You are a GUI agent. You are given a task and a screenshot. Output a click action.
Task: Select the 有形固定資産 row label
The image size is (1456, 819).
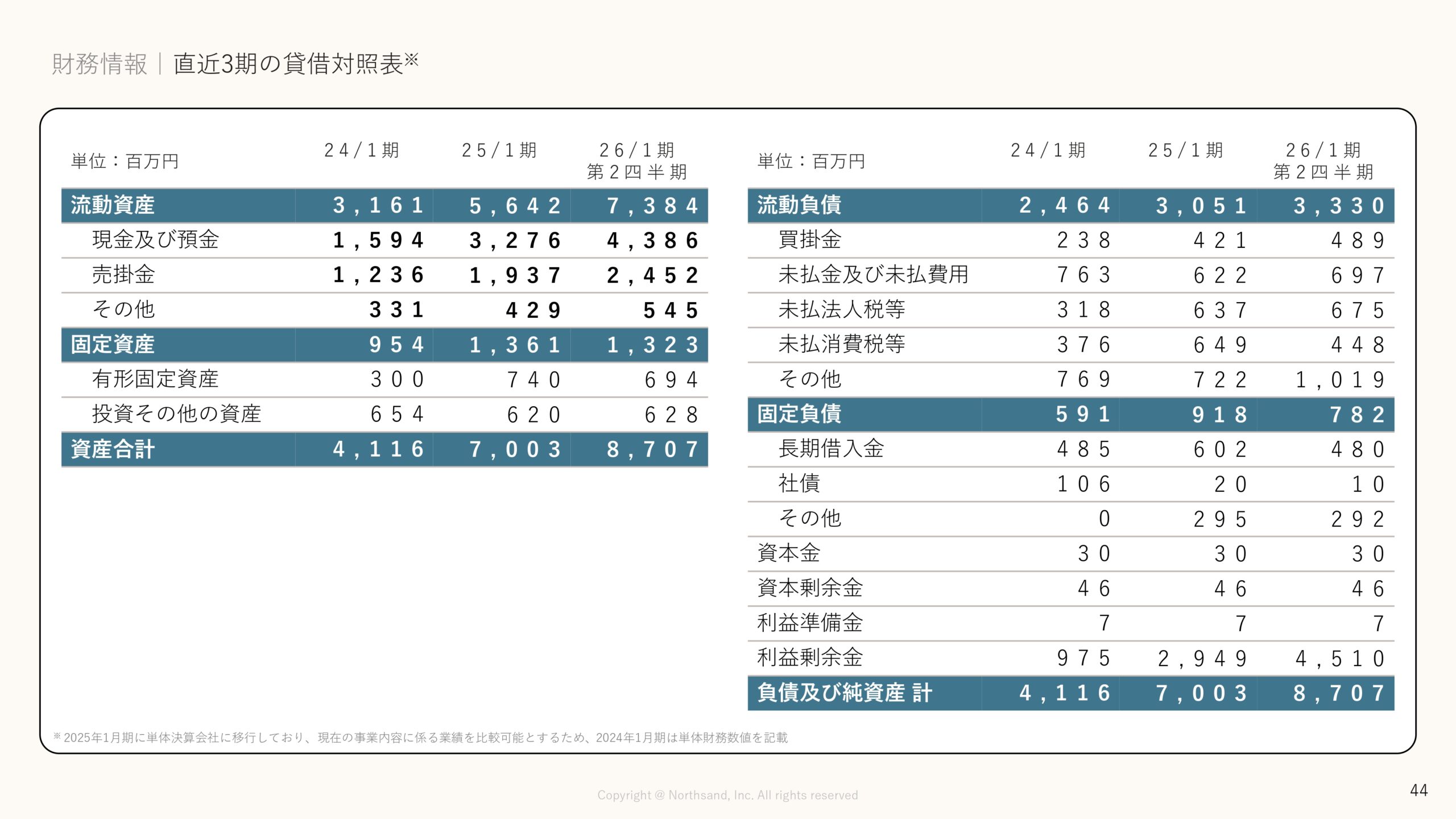[155, 379]
